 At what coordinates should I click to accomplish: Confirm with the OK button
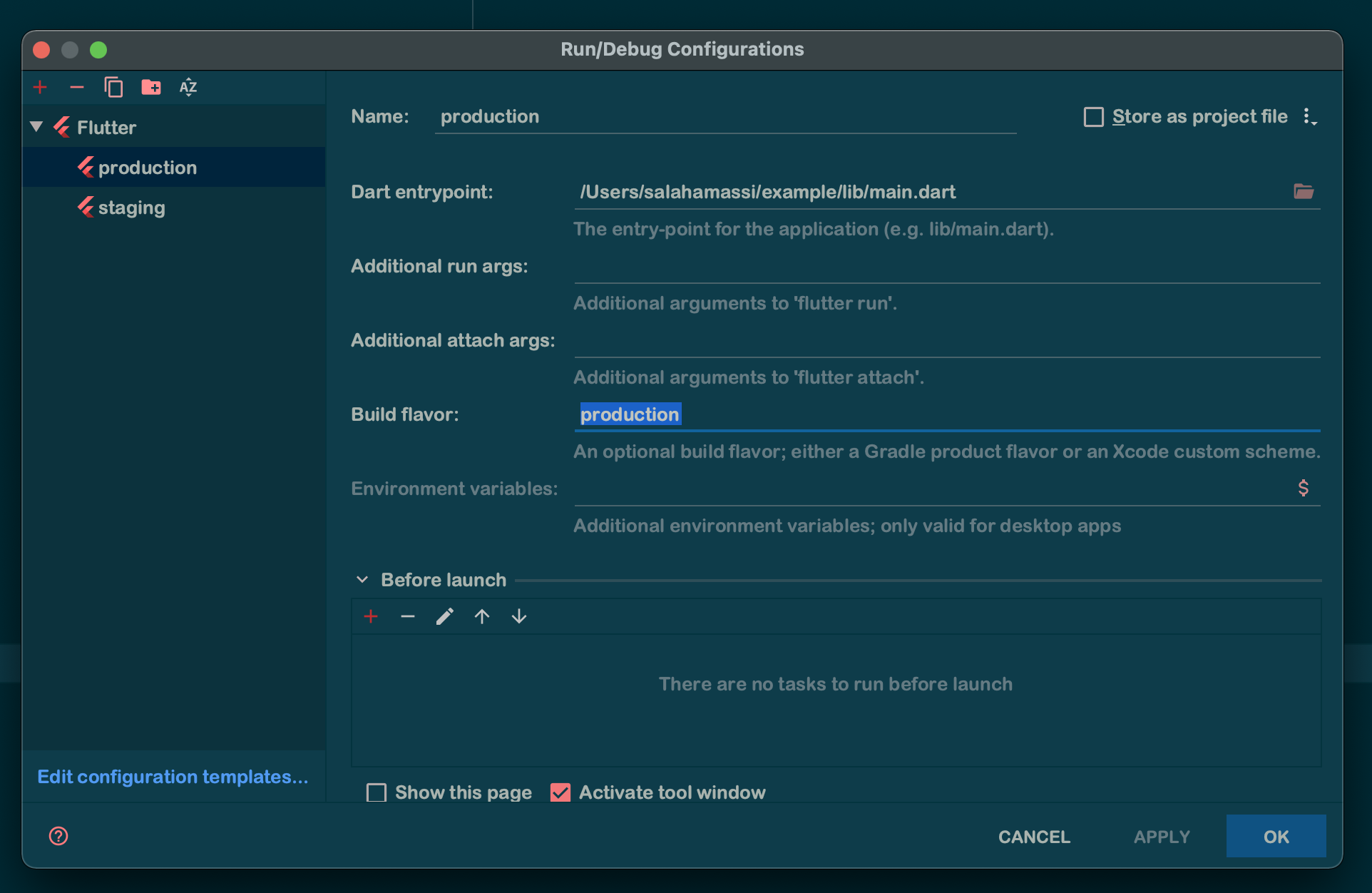click(x=1276, y=837)
